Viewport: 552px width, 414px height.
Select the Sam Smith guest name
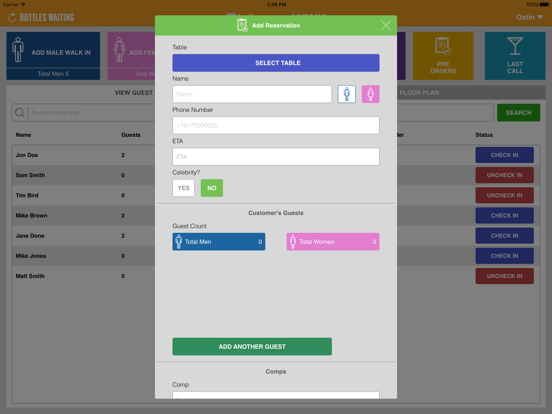30,175
